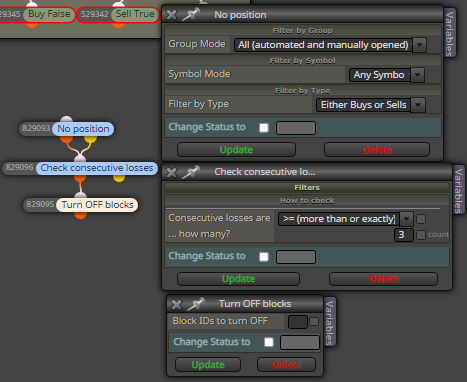Open Variables tab of Check consecutive losses panel
Image resolution: width=467 pixels, height=382 pixels.
[458, 190]
